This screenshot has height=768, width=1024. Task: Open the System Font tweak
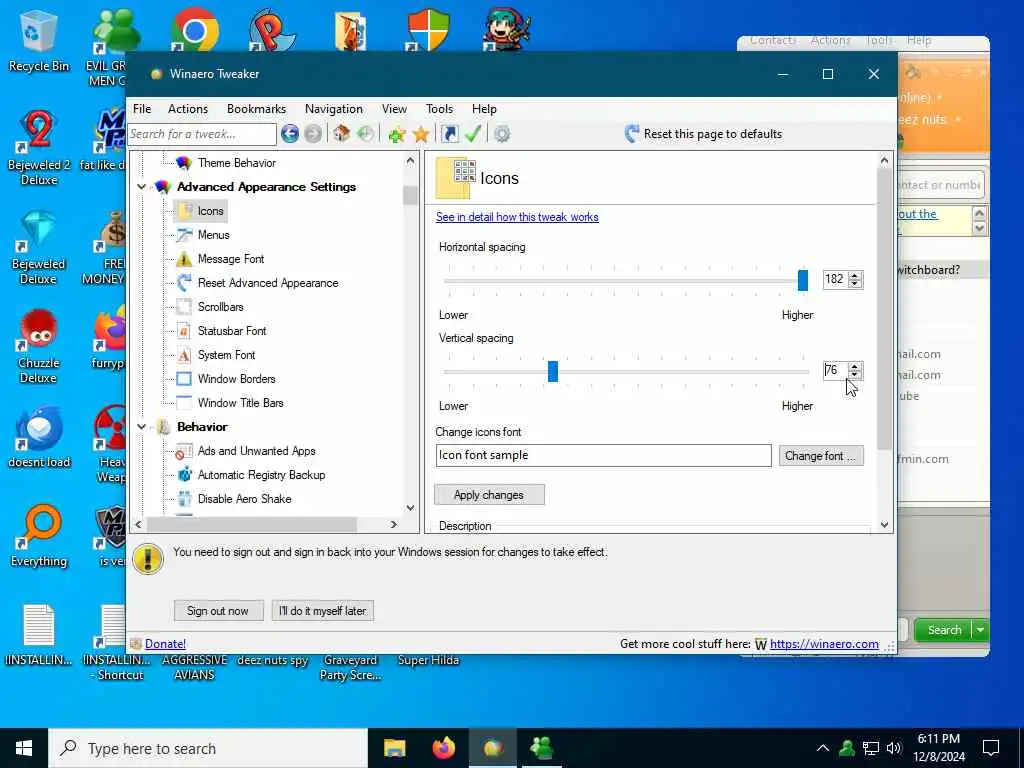point(226,355)
